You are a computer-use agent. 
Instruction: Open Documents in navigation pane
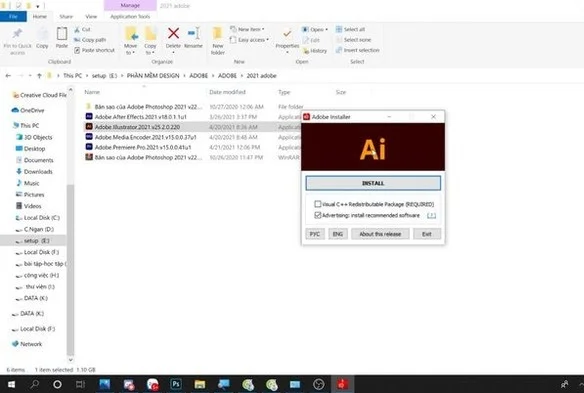pos(35,160)
